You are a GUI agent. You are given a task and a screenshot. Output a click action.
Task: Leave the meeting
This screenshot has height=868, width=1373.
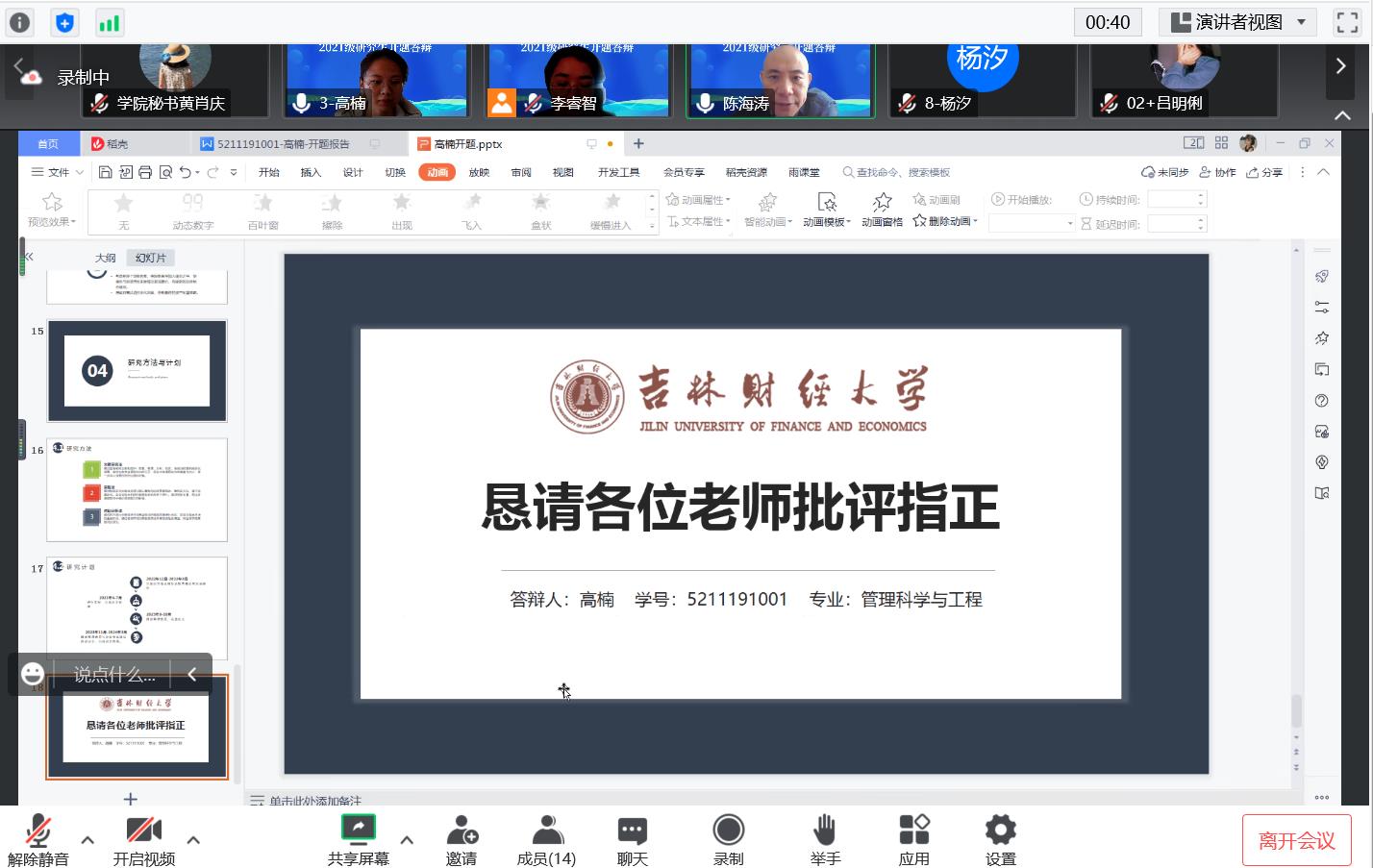1296,841
